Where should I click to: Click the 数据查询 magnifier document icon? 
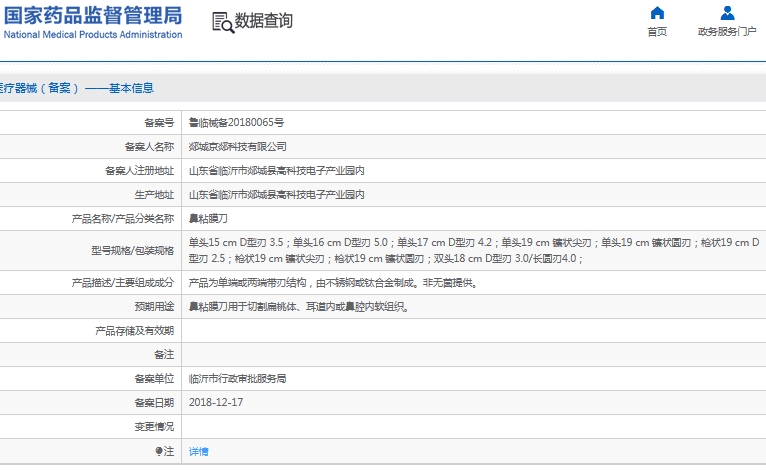[x=223, y=22]
